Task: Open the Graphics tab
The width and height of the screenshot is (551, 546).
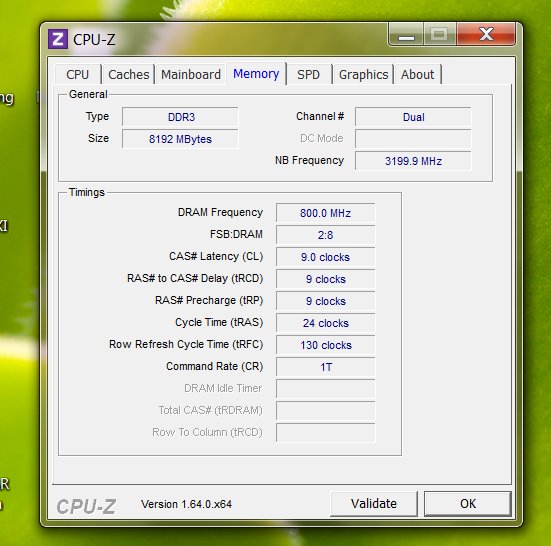Action: 363,74
